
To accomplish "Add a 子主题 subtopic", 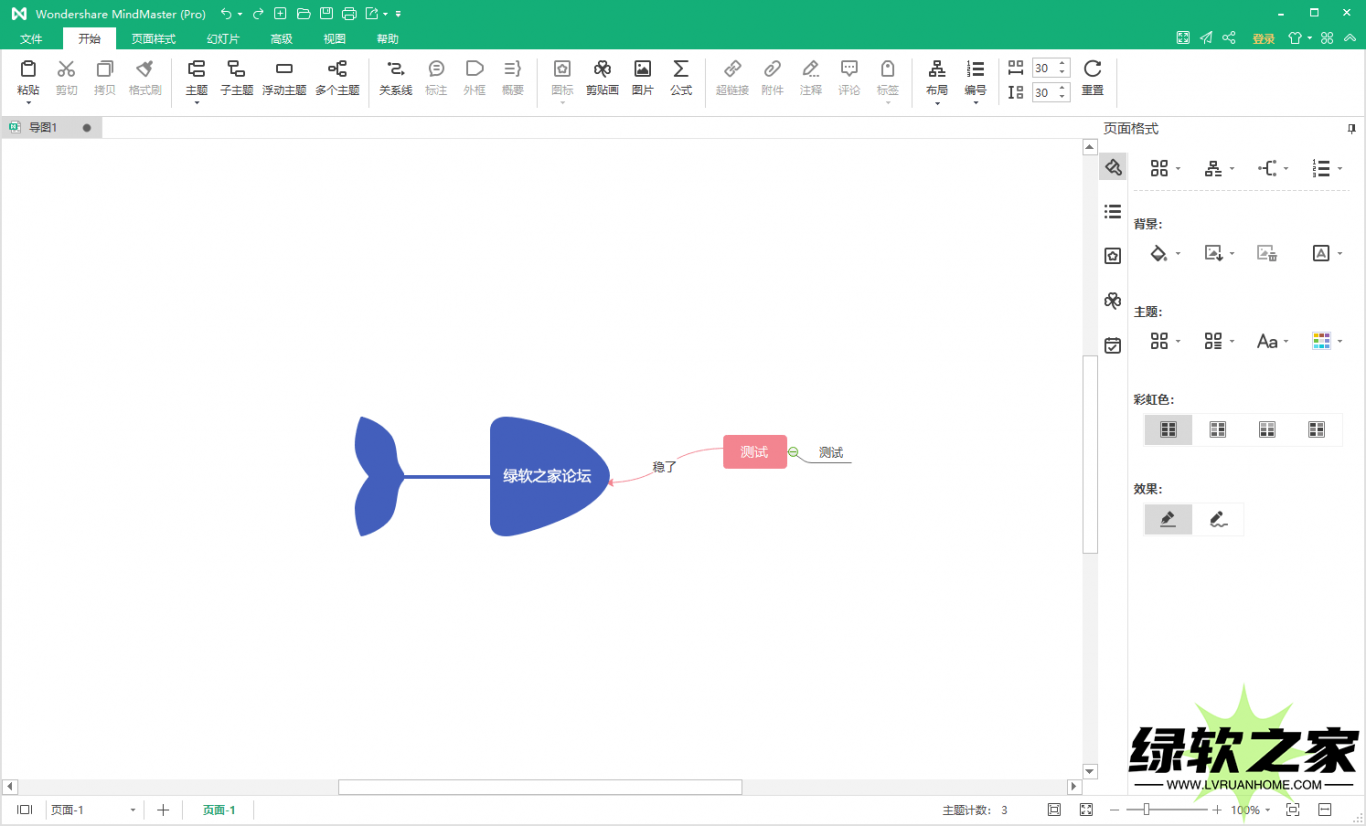I will click(x=236, y=78).
